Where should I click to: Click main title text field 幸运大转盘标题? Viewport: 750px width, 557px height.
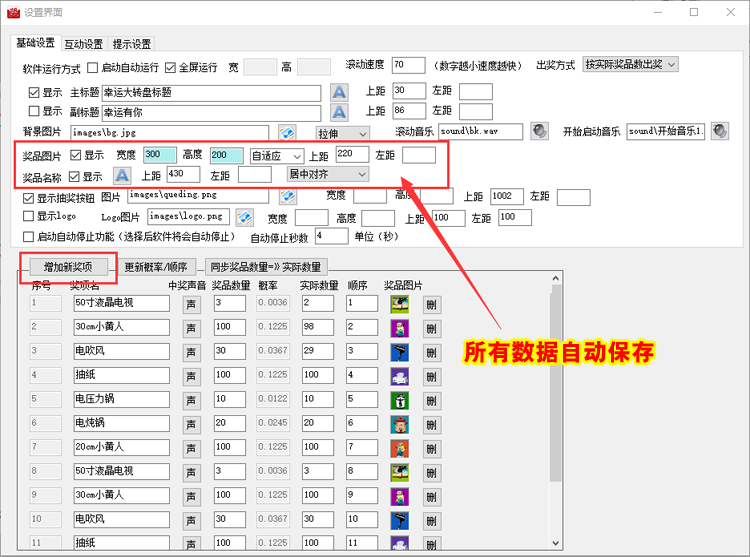211,93
